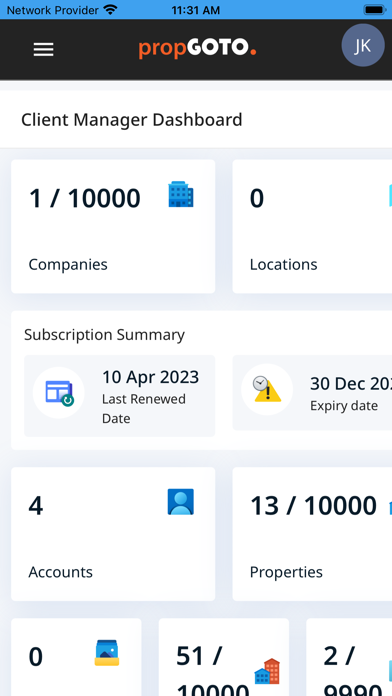Tap the Wi-Fi status icon

tap(110, 10)
